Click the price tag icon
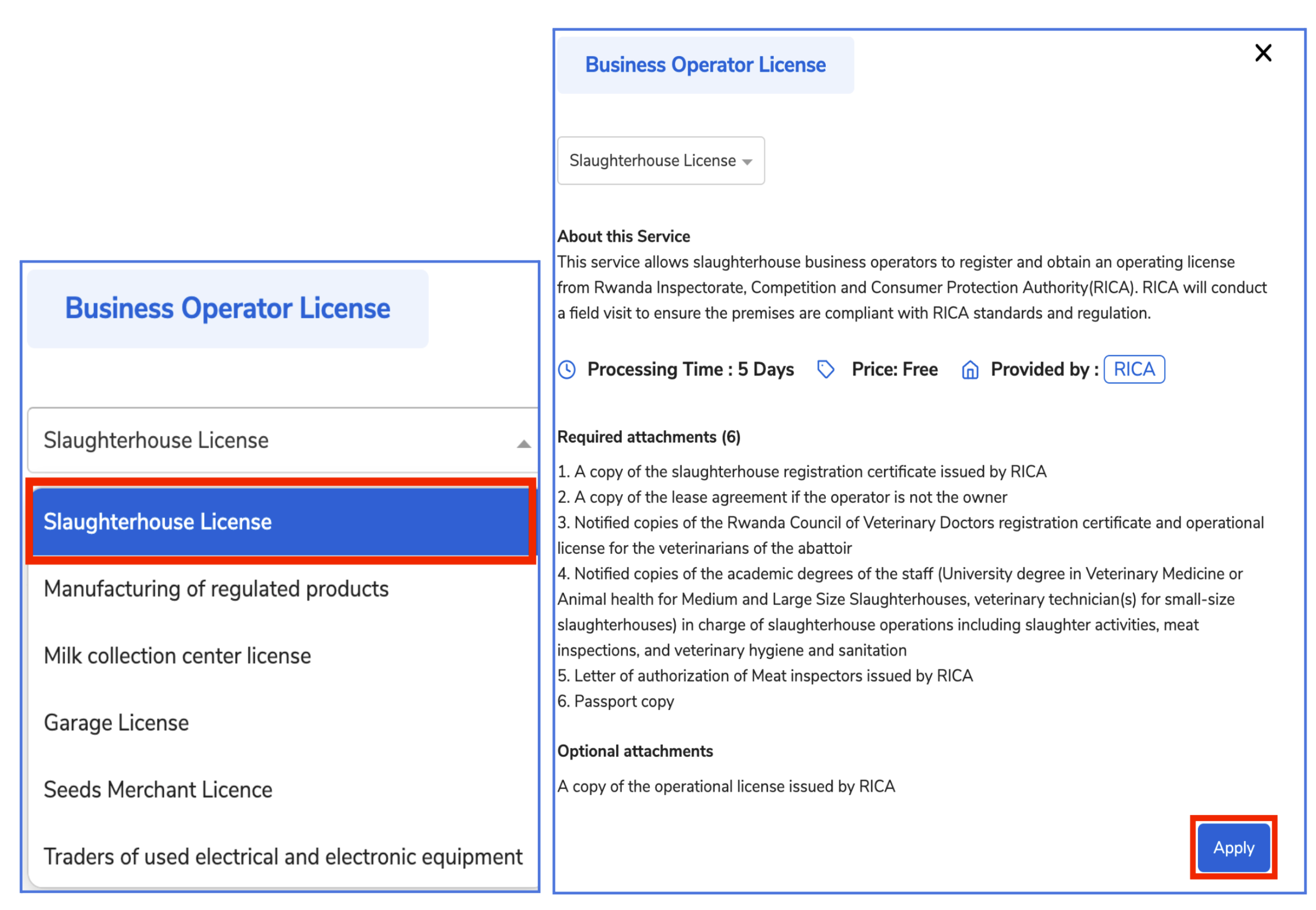This screenshot has height=910, width=1316. pyautogui.click(x=825, y=369)
